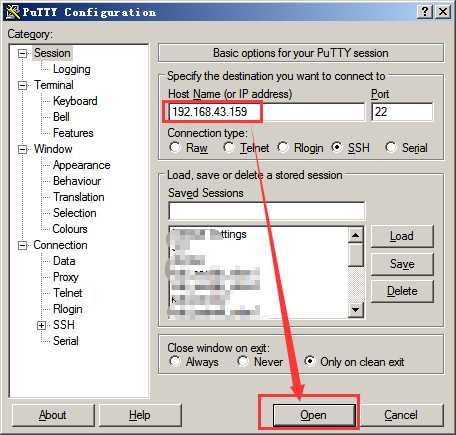Open the Serial category in the tree

tap(66, 341)
